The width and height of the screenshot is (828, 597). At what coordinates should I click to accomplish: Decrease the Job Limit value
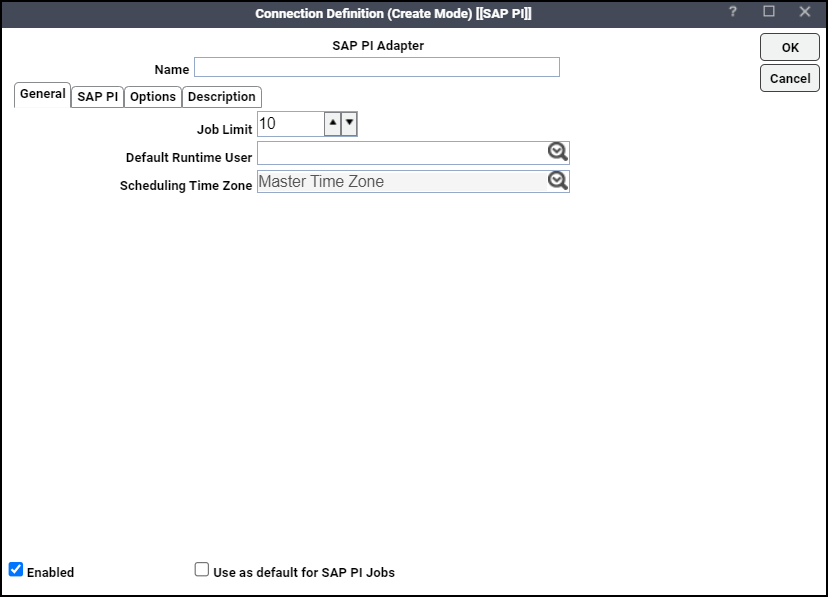point(349,124)
